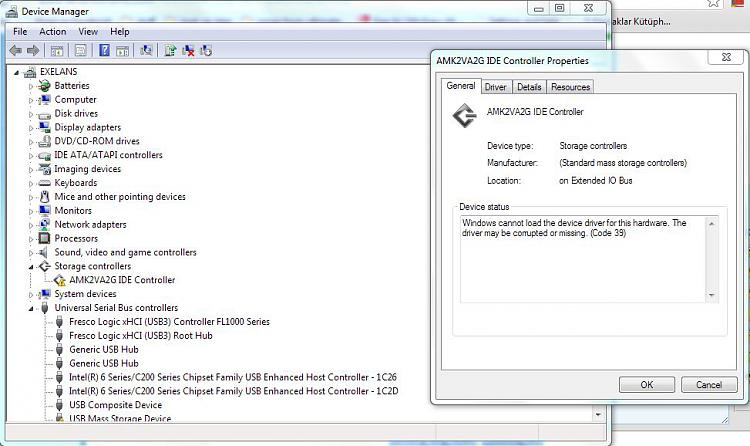Expand the Batteries node
Image resolution: width=750 pixels, height=446 pixels.
click(31, 87)
